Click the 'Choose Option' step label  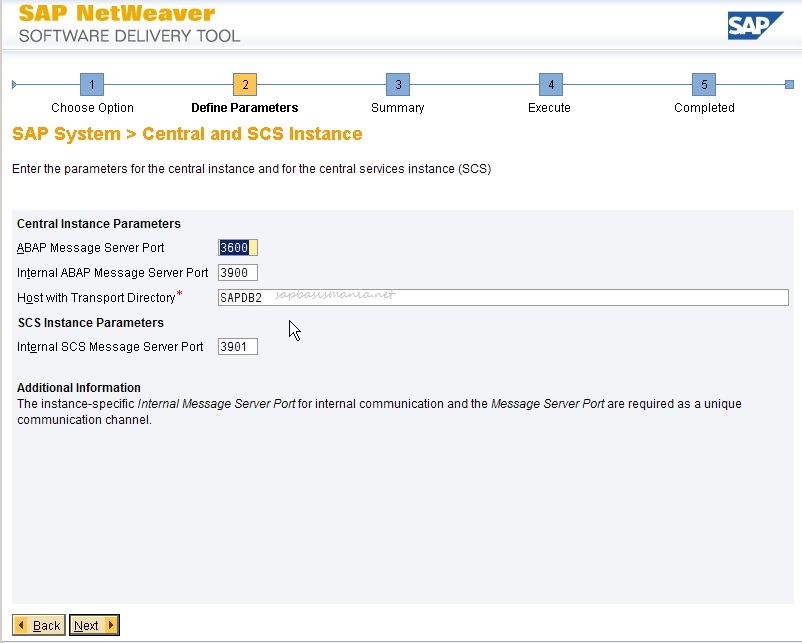92,108
